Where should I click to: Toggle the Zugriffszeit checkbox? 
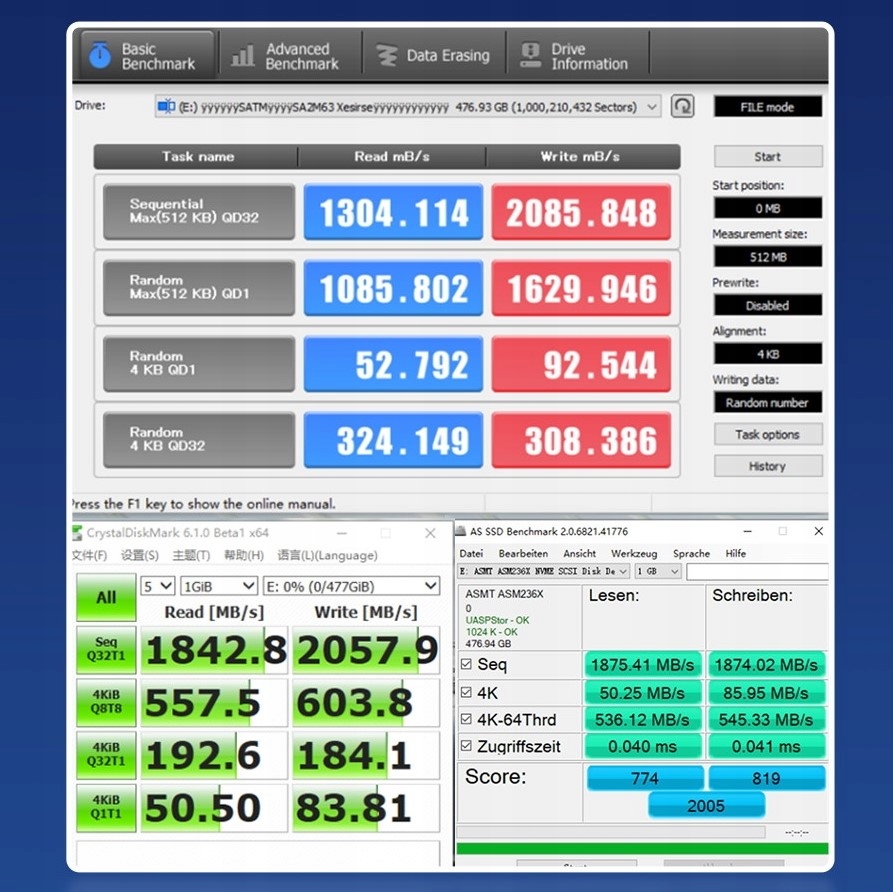click(466, 746)
